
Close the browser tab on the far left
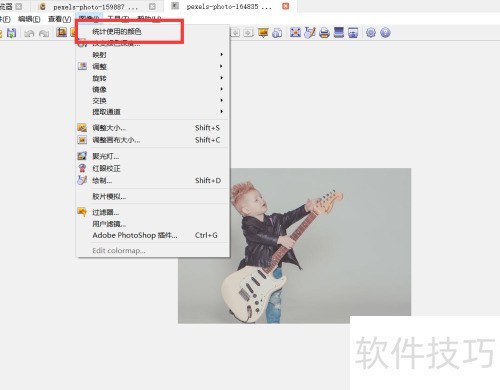tap(19, 6)
